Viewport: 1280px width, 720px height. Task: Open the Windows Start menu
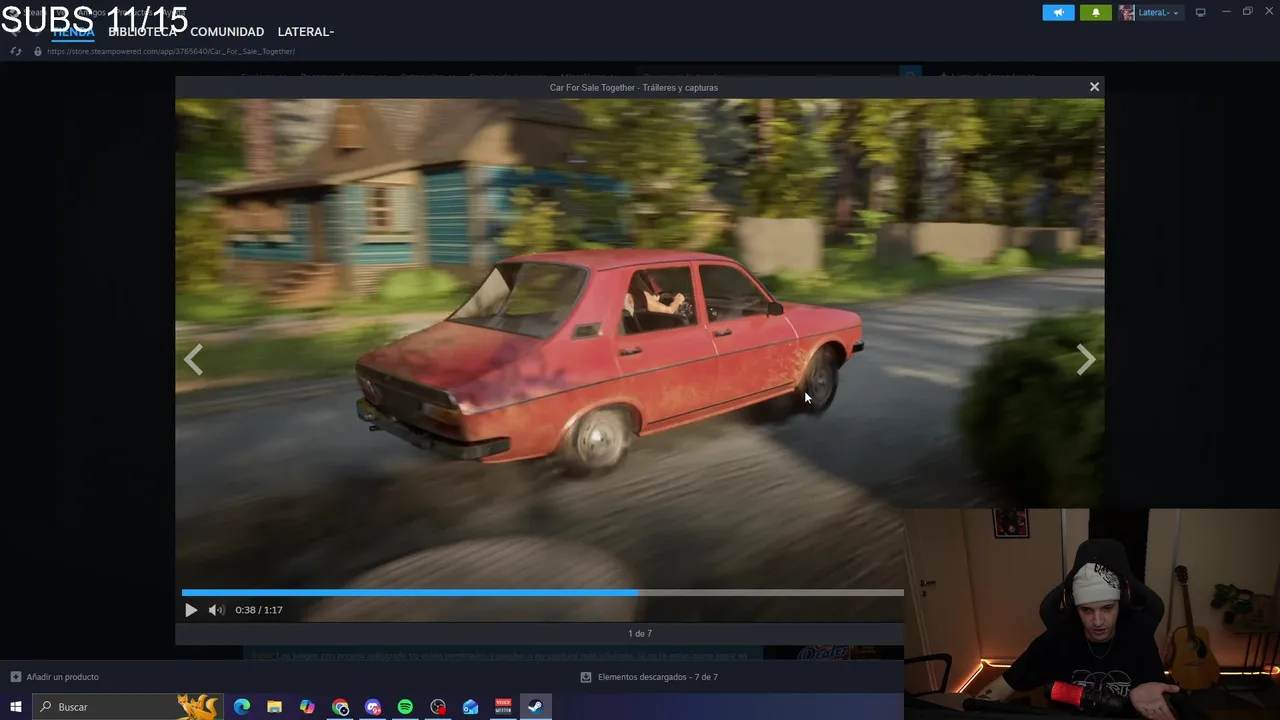(x=16, y=707)
